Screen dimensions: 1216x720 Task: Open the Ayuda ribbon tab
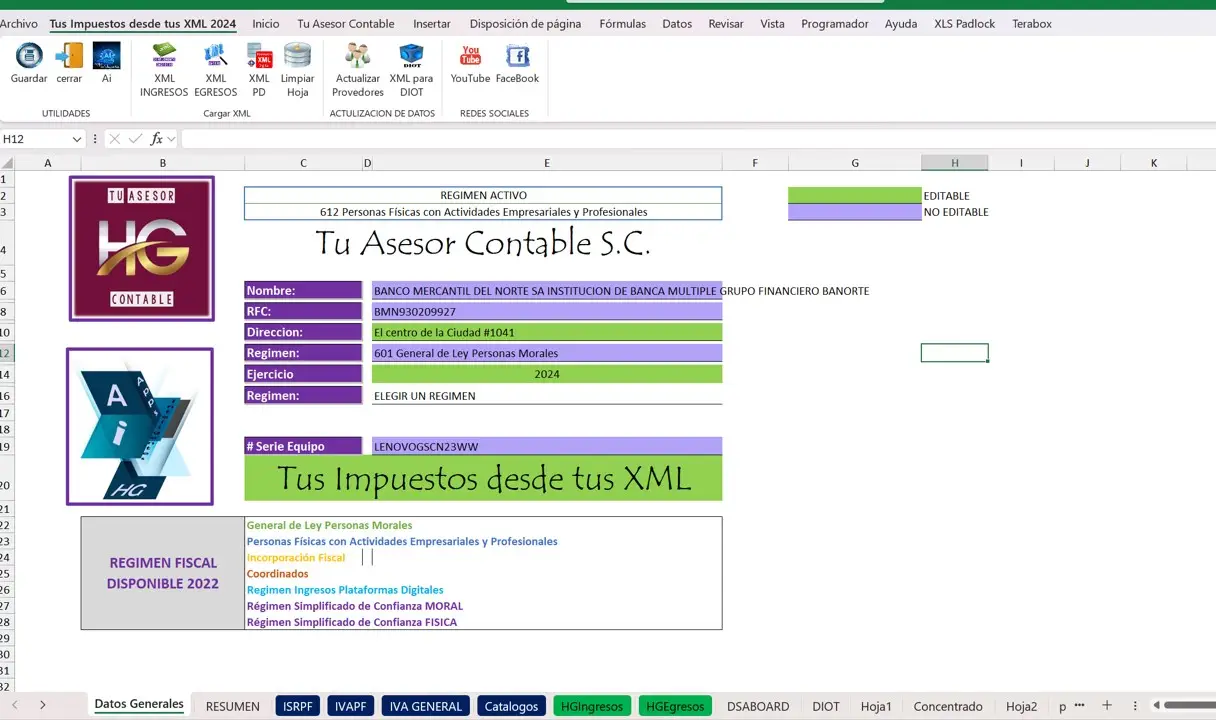(901, 23)
